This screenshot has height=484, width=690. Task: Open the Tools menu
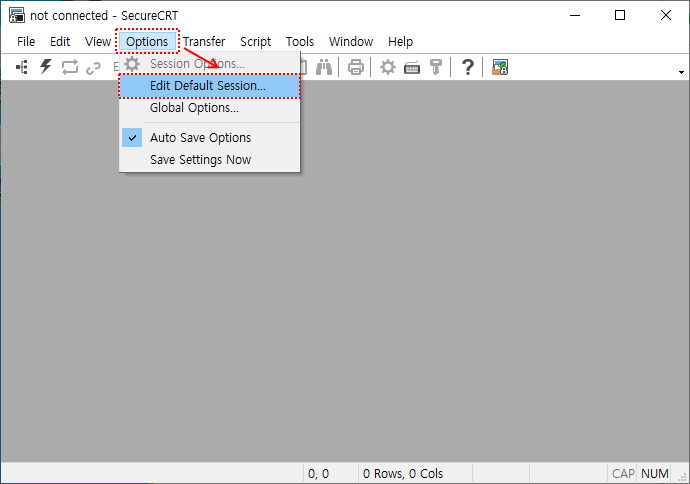[x=300, y=41]
